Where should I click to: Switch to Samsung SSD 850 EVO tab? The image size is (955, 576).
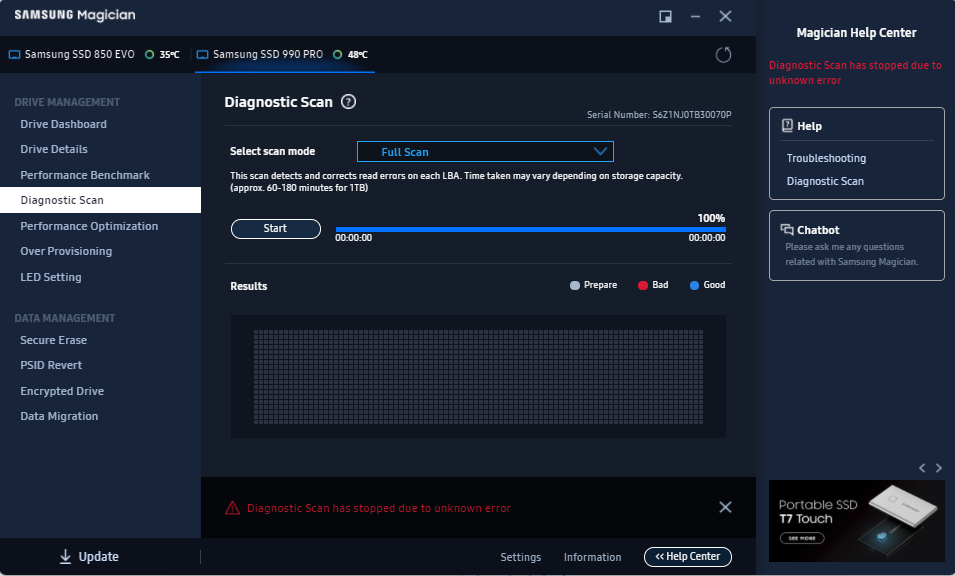pos(94,55)
